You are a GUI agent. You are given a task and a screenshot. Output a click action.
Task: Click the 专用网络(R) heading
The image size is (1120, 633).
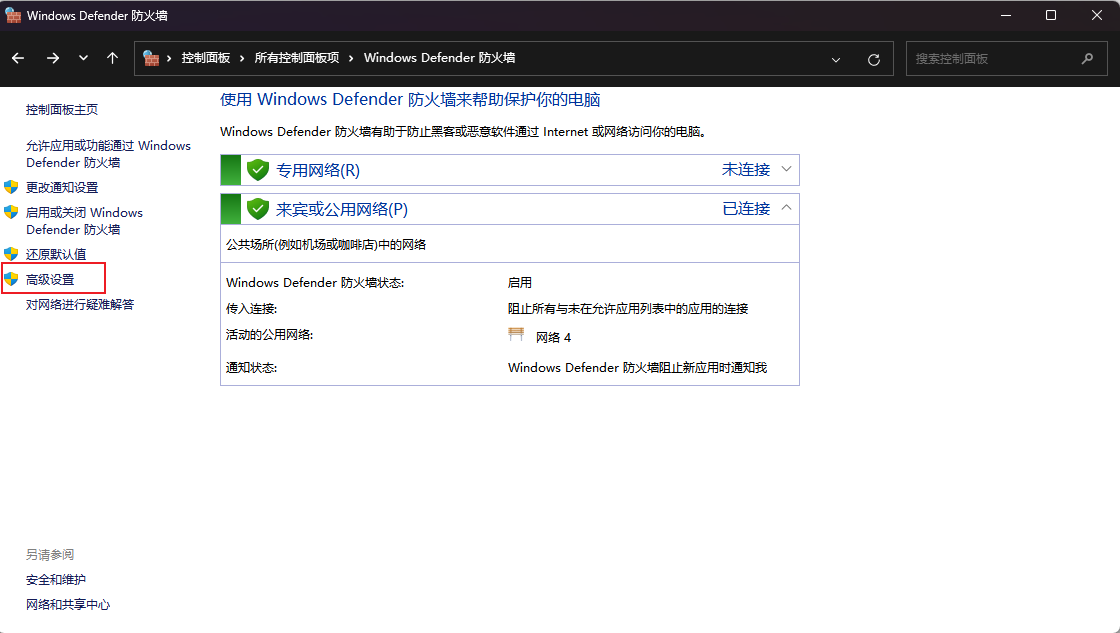(318, 170)
